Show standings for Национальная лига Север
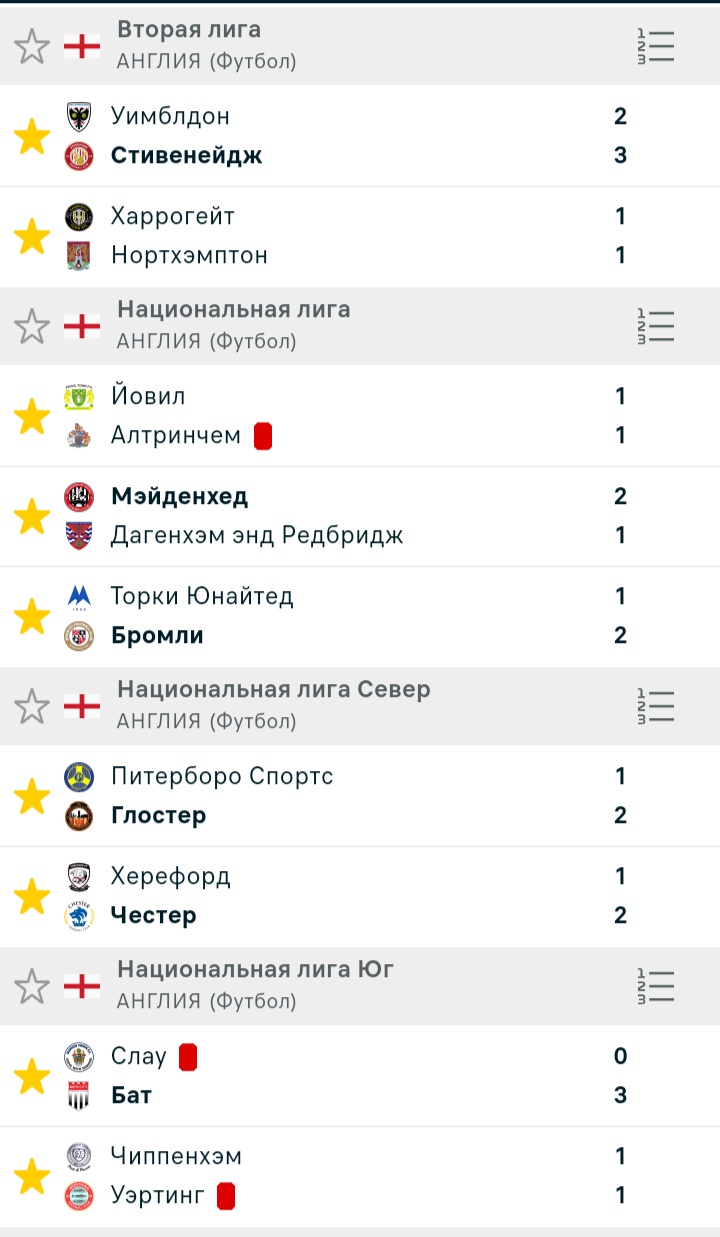 click(x=656, y=706)
